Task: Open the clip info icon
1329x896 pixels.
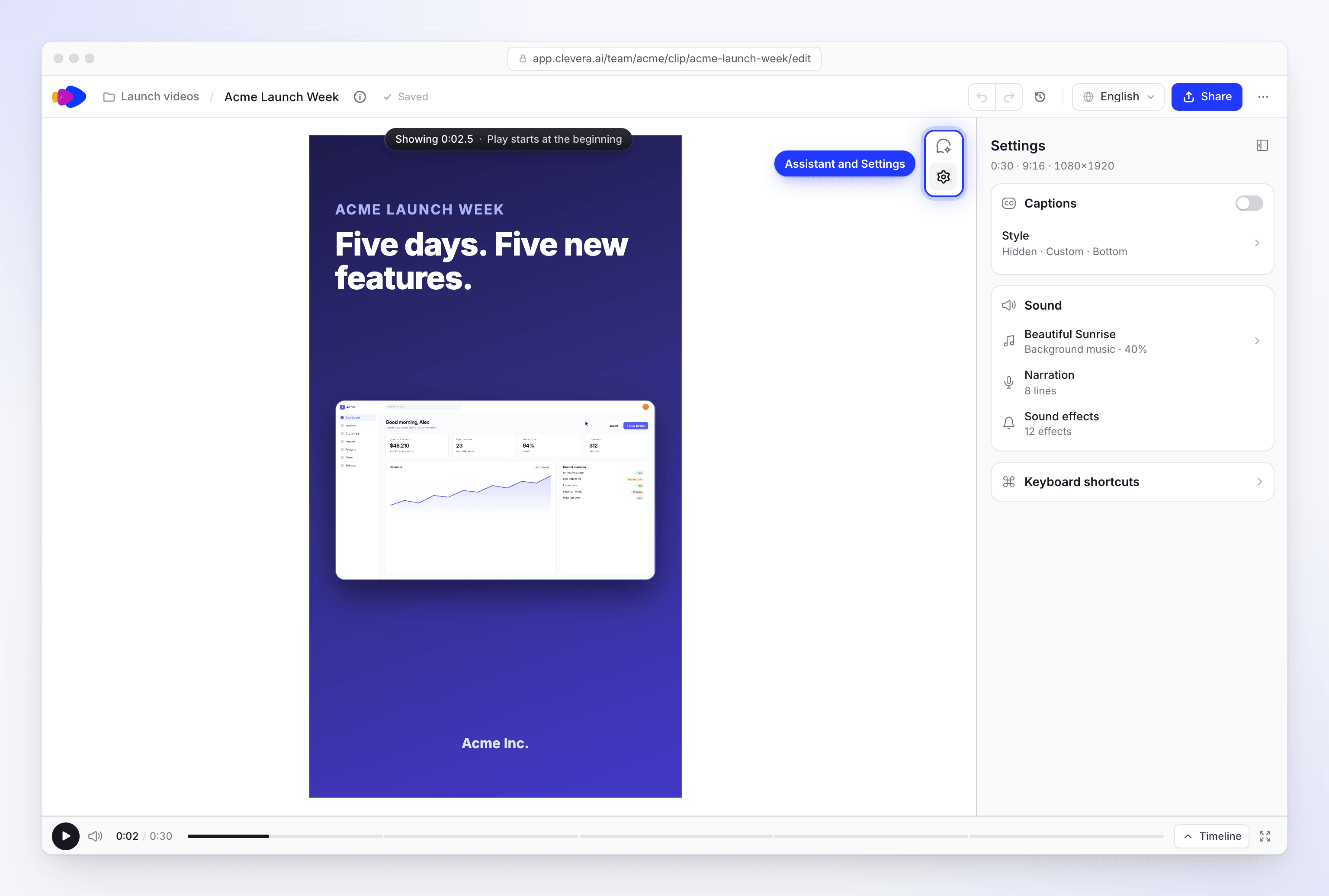Action: (x=360, y=96)
